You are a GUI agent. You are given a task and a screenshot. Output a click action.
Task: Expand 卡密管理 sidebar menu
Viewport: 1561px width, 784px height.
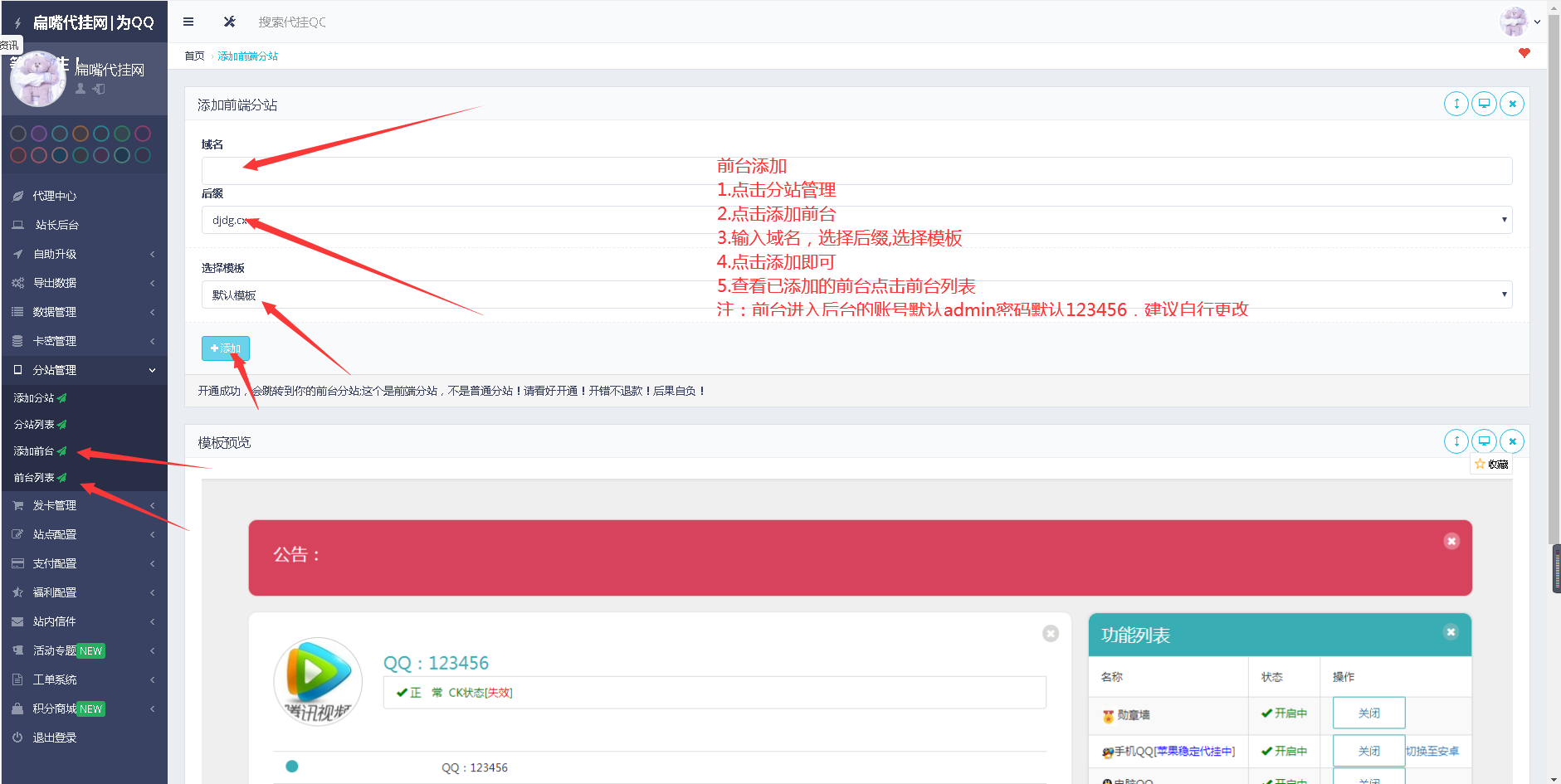click(x=84, y=341)
